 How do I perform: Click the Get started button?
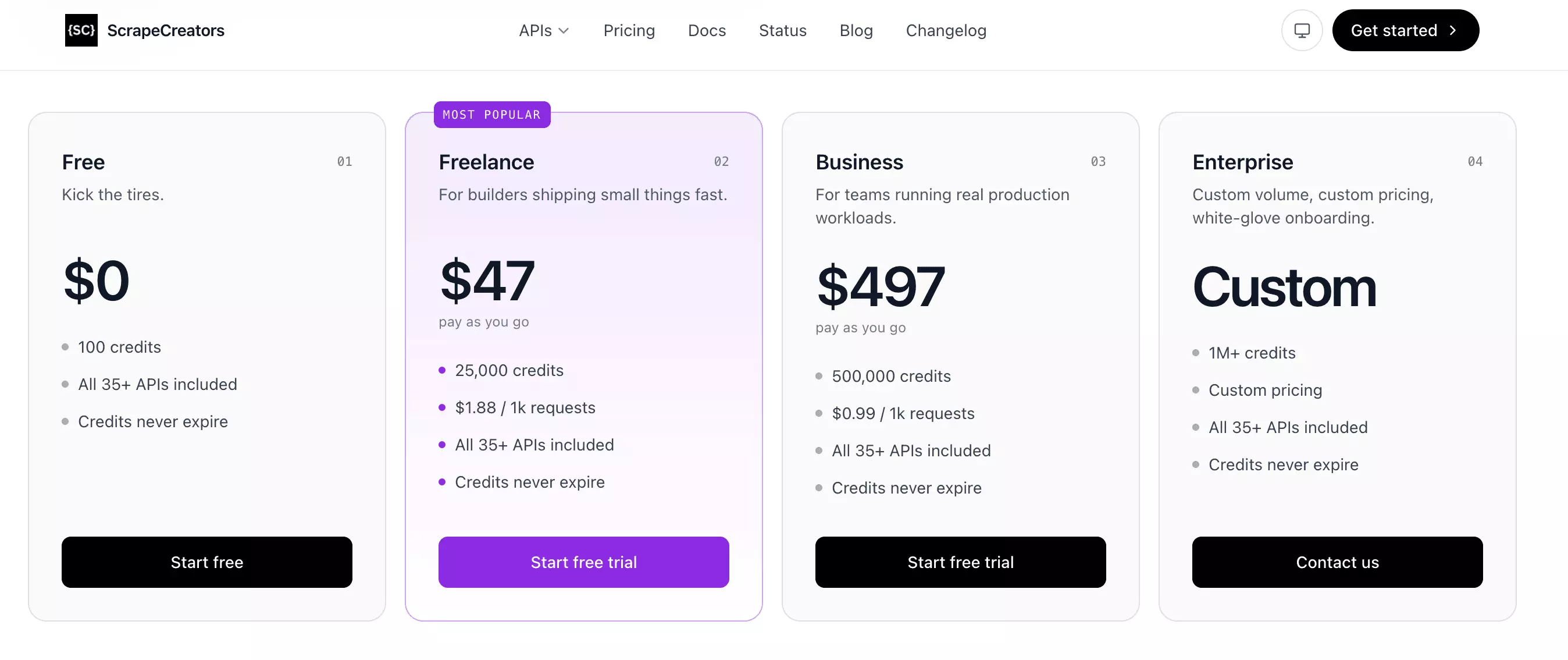(x=1405, y=30)
